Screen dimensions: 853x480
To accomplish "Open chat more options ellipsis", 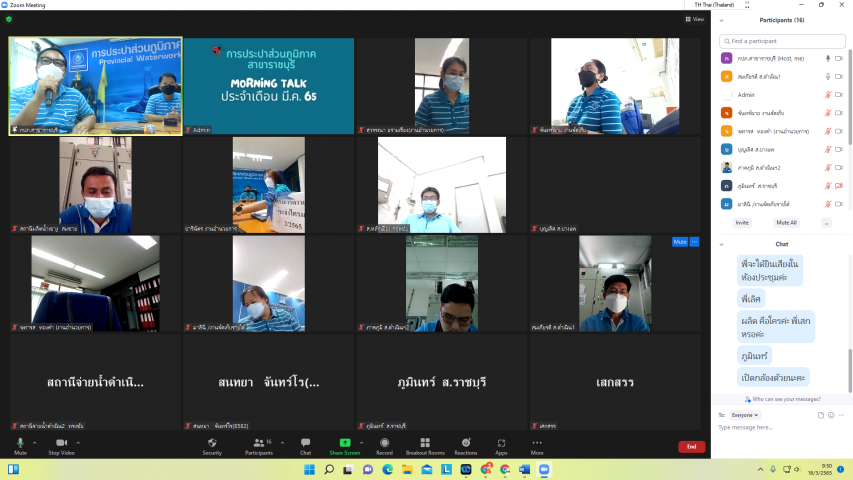I will click(841, 415).
